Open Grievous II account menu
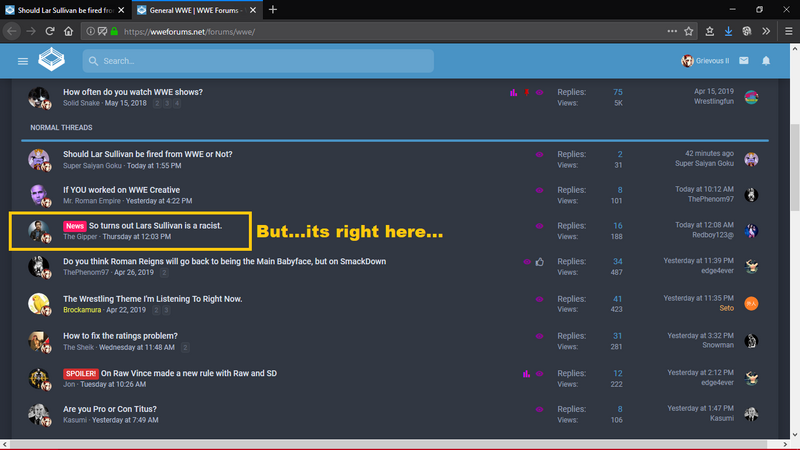 click(705, 61)
